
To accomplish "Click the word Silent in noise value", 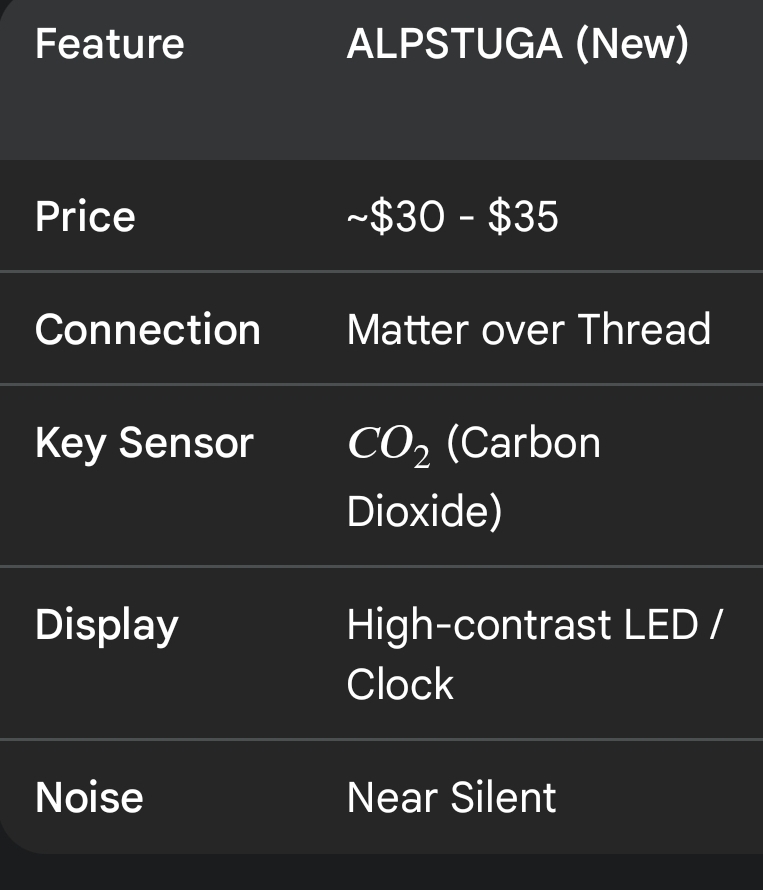I will point(503,797).
